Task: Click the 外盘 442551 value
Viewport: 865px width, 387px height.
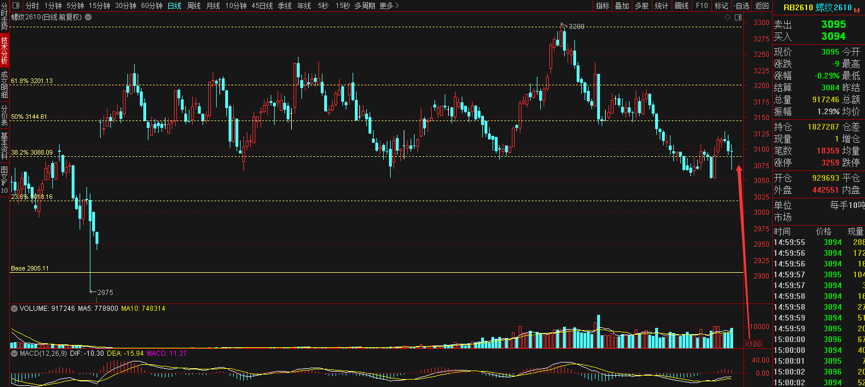Action: click(x=825, y=190)
